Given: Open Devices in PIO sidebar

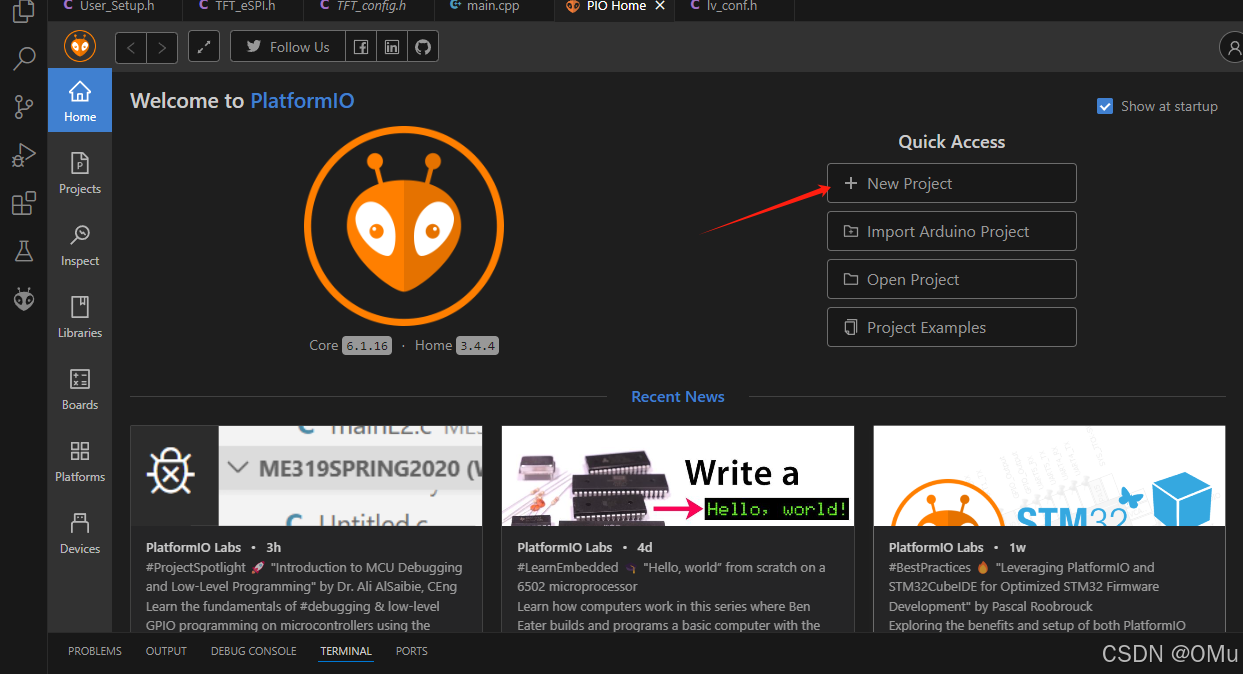Looking at the screenshot, I should [80, 532].
